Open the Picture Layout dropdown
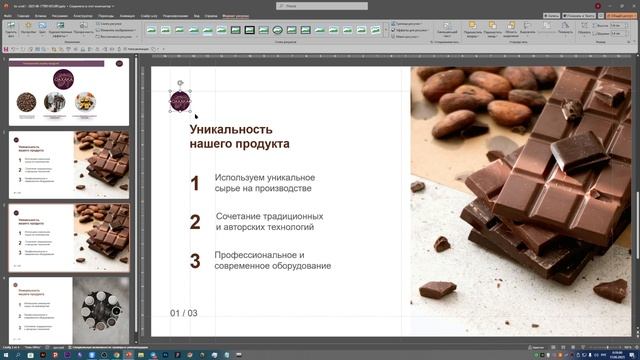The image size is (640, 360). click(x=406, y=36)
